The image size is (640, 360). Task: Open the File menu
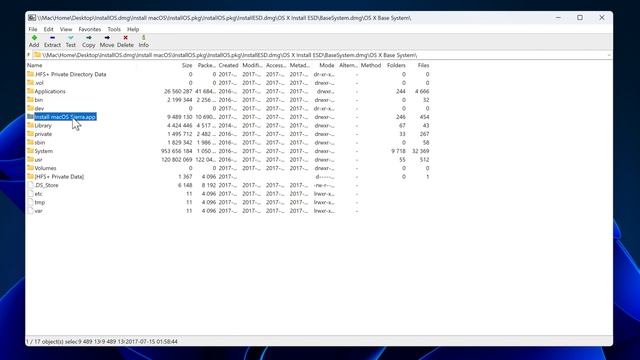click(x=33, y=29)
